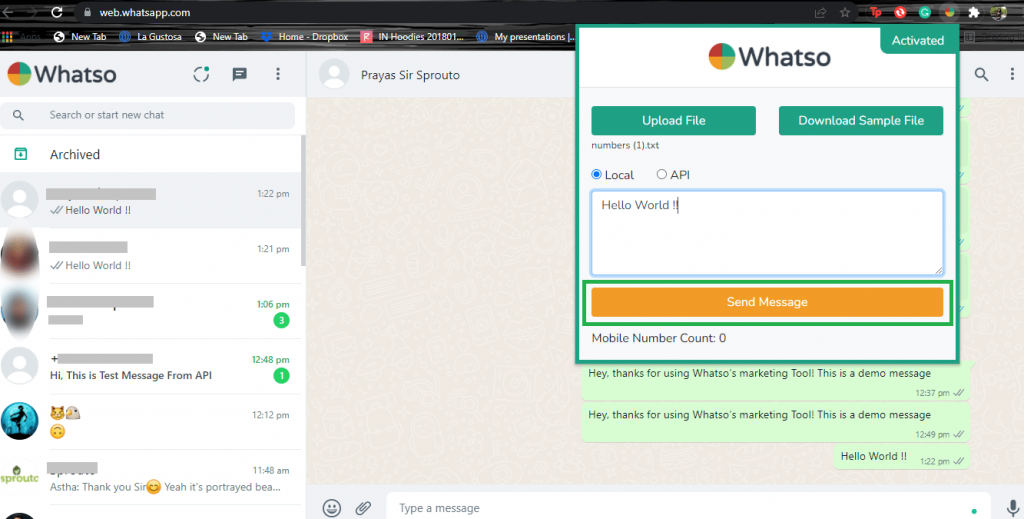Image resolution: width=1024 pixels, height=519 pixels.
Task: Click the chat list scrollbar
Action: point(303,200)
